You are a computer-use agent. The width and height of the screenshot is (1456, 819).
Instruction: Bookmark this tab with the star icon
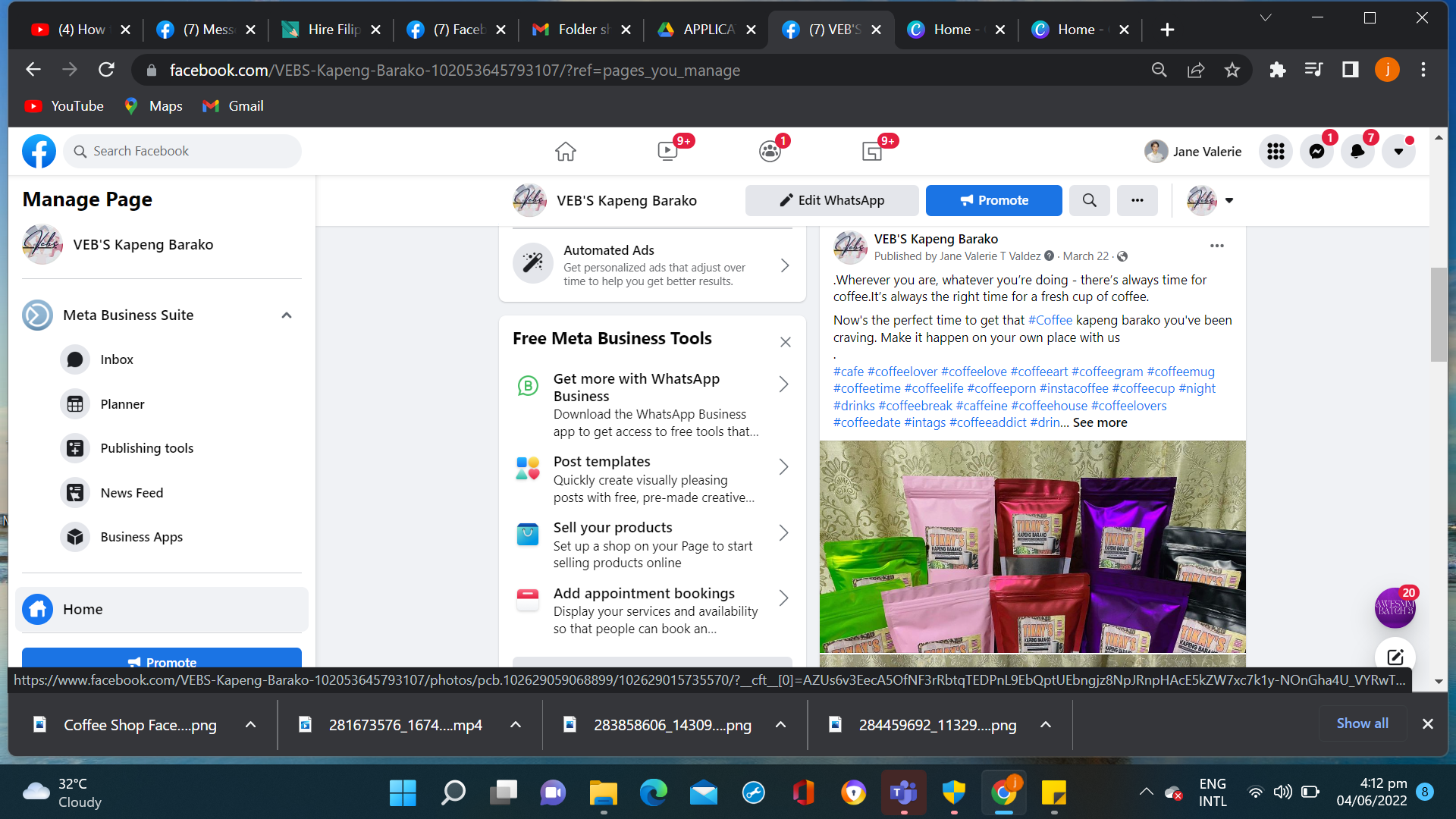(1232, 70)
